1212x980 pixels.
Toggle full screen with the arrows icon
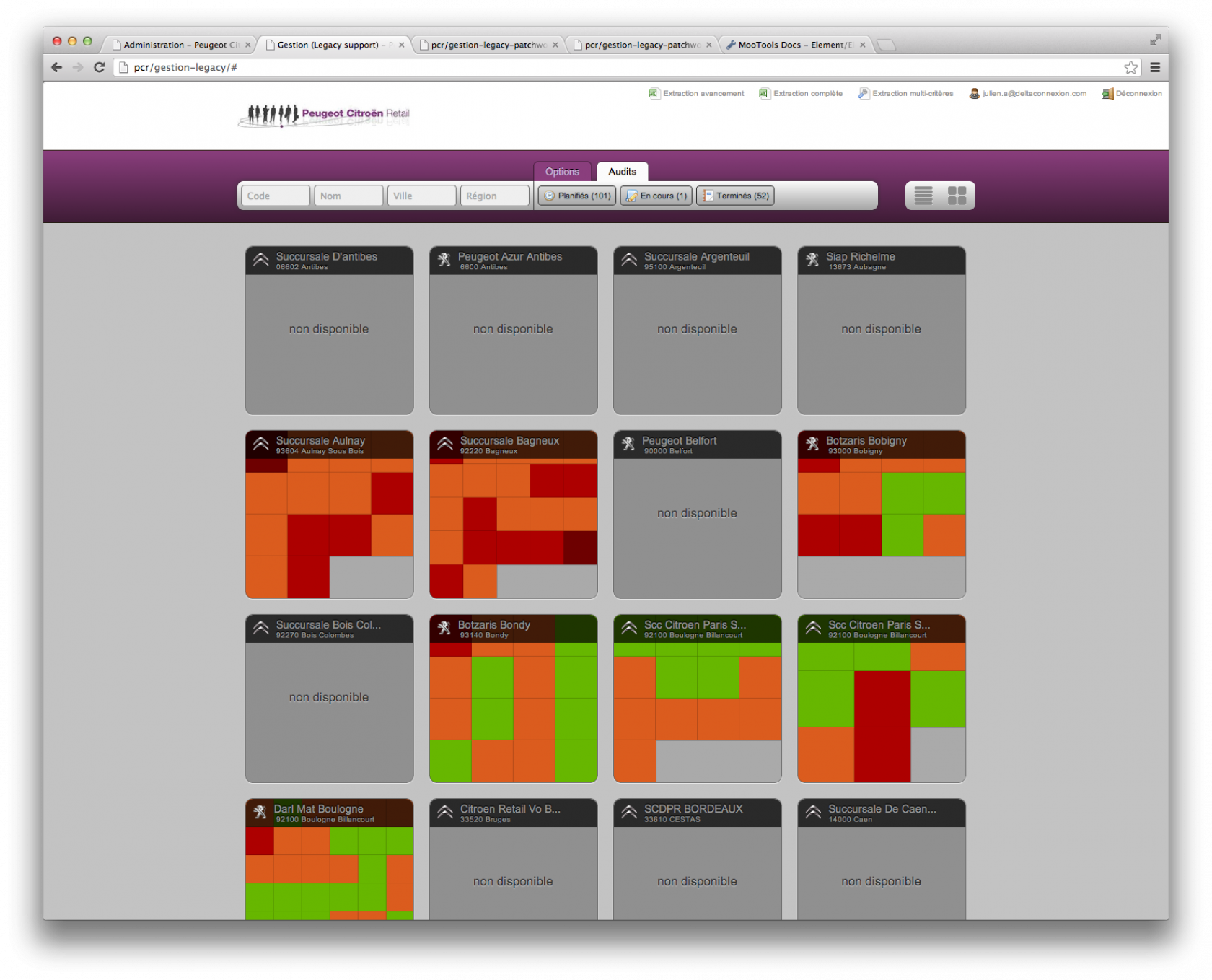coord(1155,40)
